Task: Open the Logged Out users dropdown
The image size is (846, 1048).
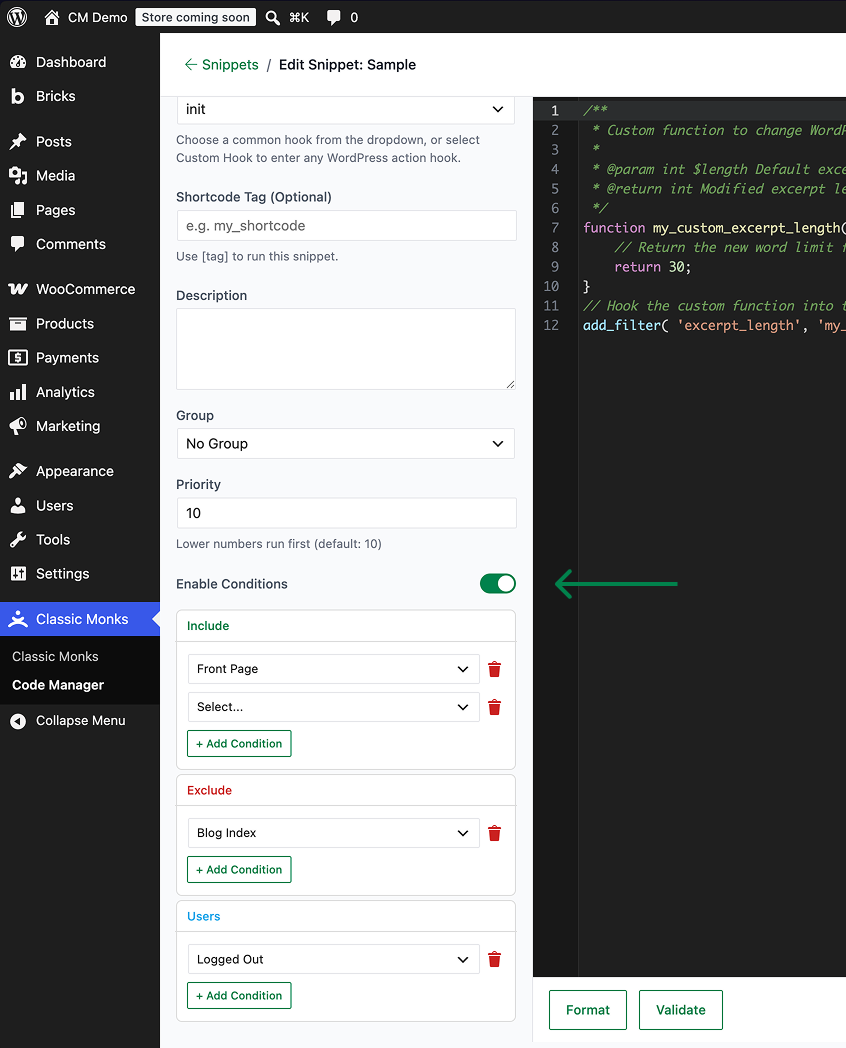Action: click(333, 959)
